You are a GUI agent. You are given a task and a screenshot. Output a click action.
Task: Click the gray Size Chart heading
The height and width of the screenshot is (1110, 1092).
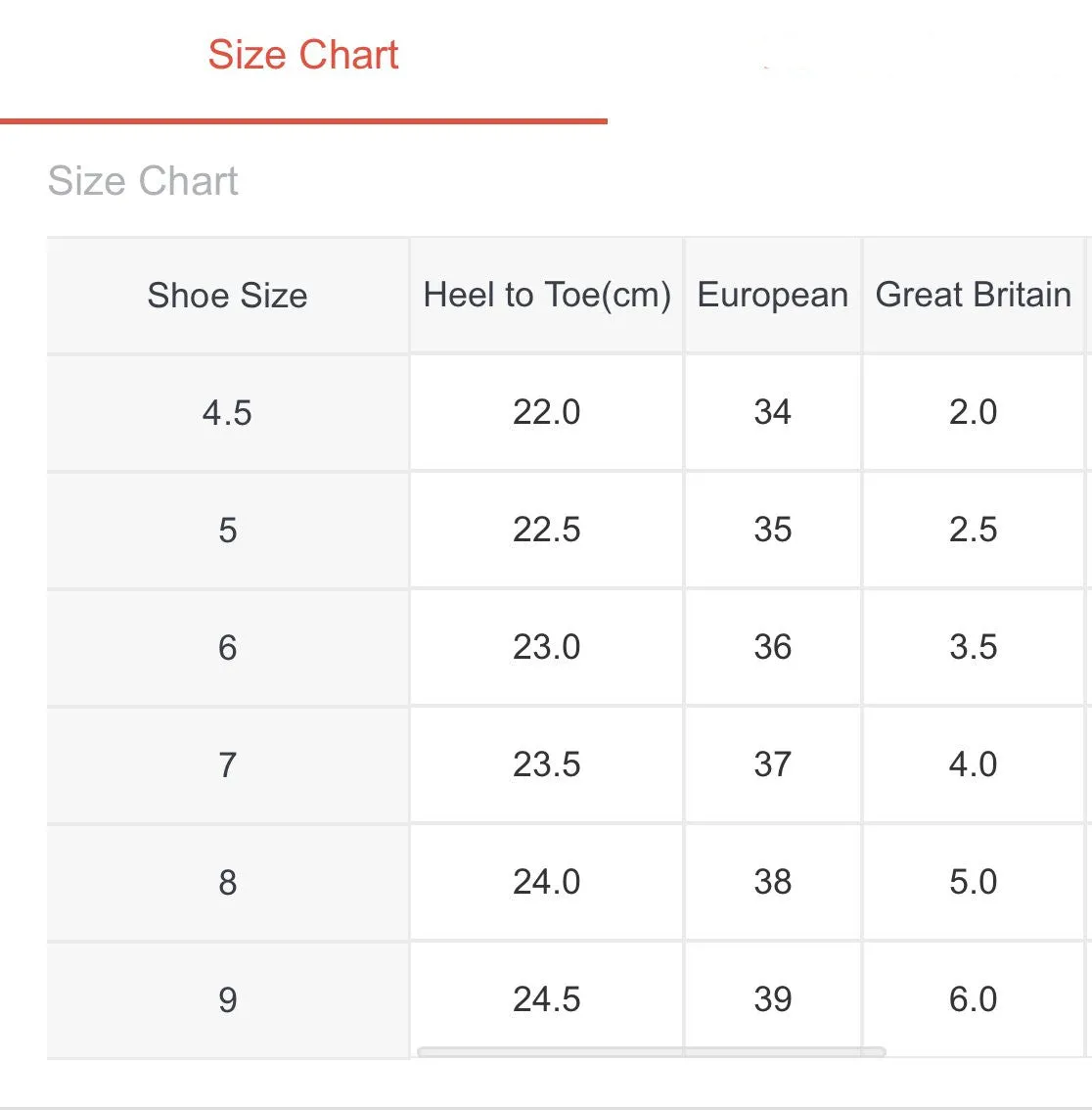point(143,180)
